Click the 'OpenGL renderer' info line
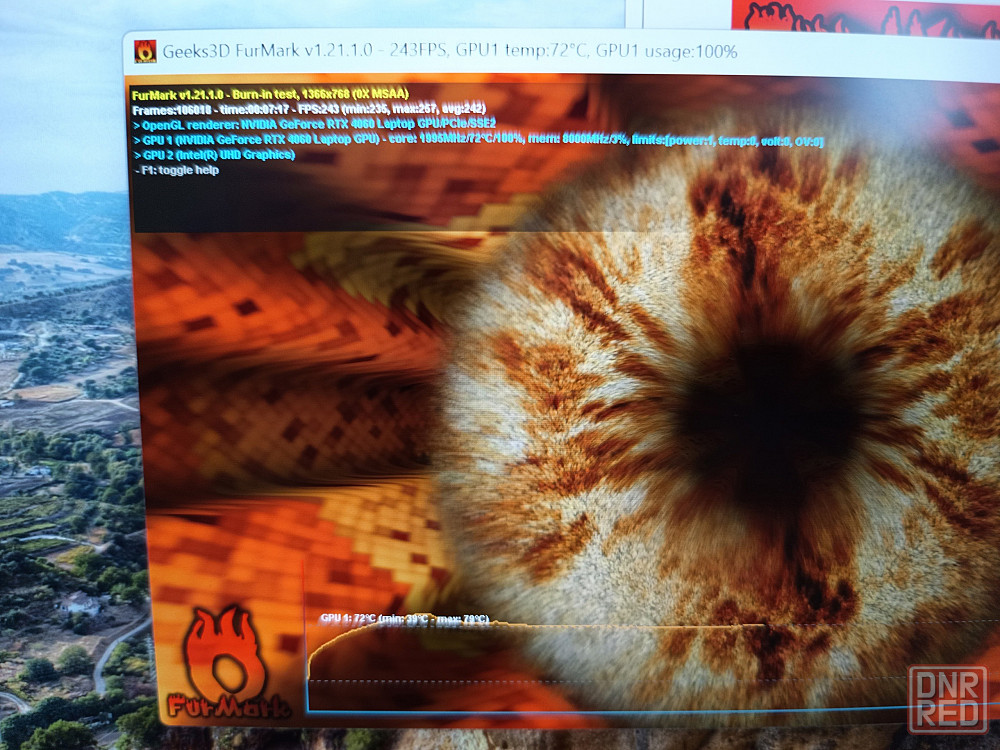The width and height of the screenshot is (1000, 750). (314, 124)
